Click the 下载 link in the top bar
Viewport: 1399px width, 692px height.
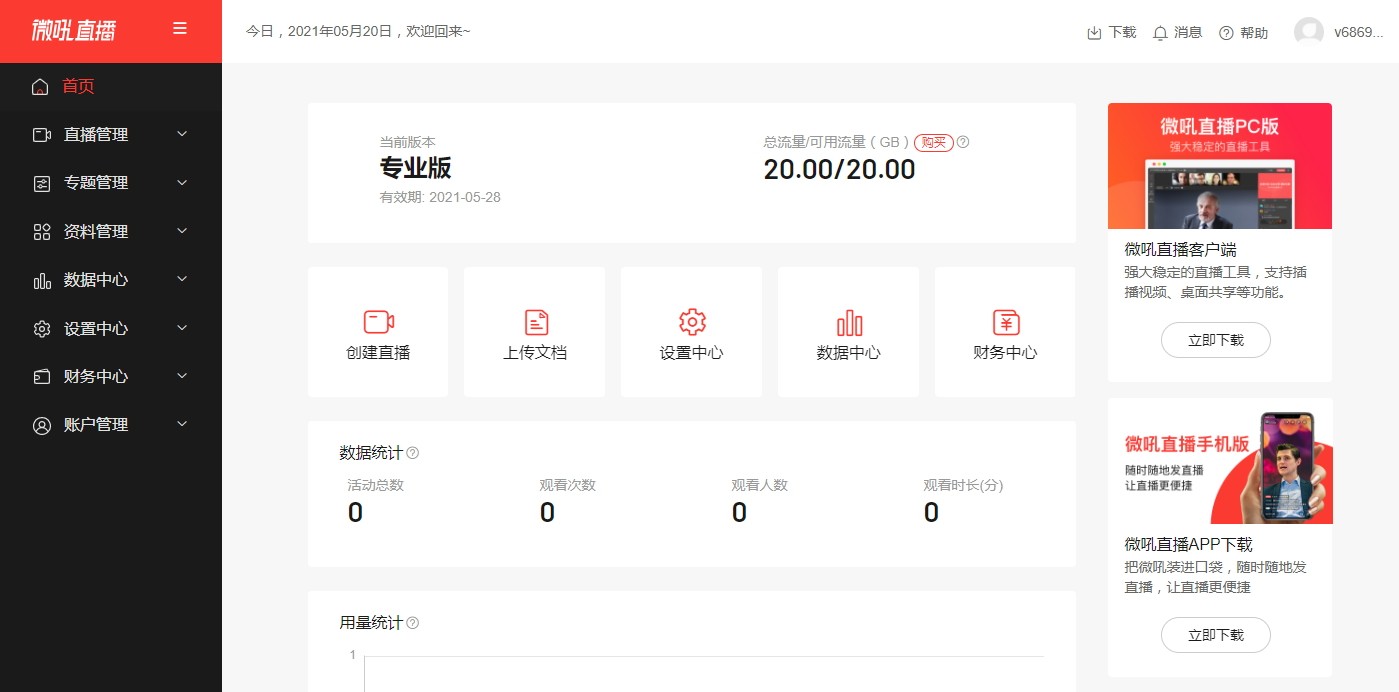click(1122, 33)
